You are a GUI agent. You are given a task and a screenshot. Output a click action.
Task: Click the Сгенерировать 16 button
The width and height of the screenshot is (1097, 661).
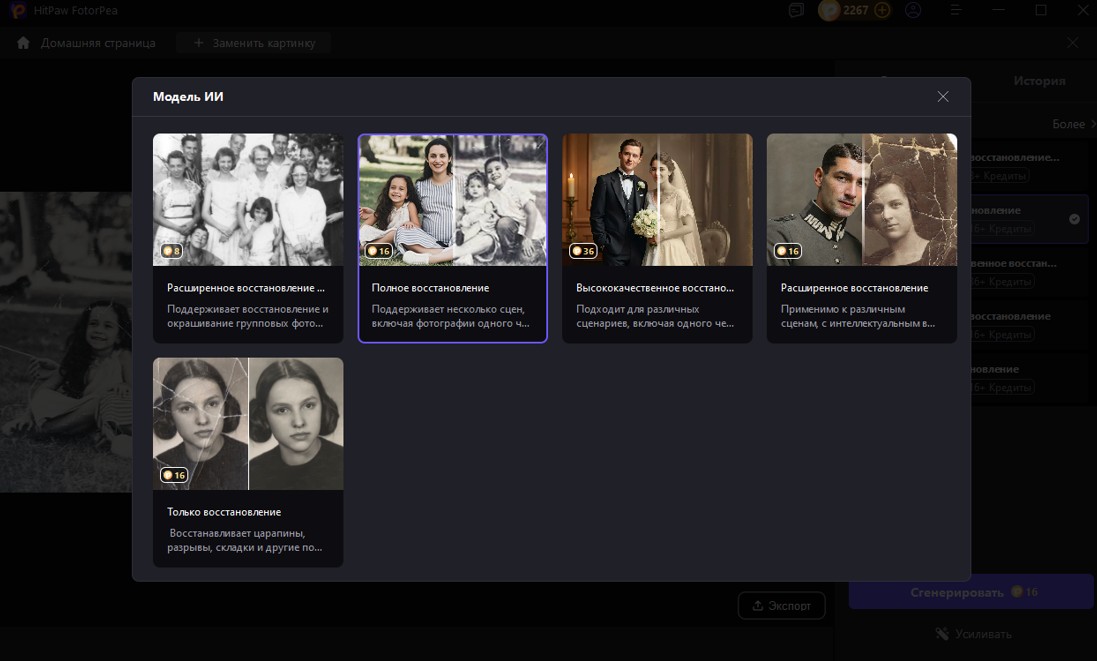click(x=971, y=592)
